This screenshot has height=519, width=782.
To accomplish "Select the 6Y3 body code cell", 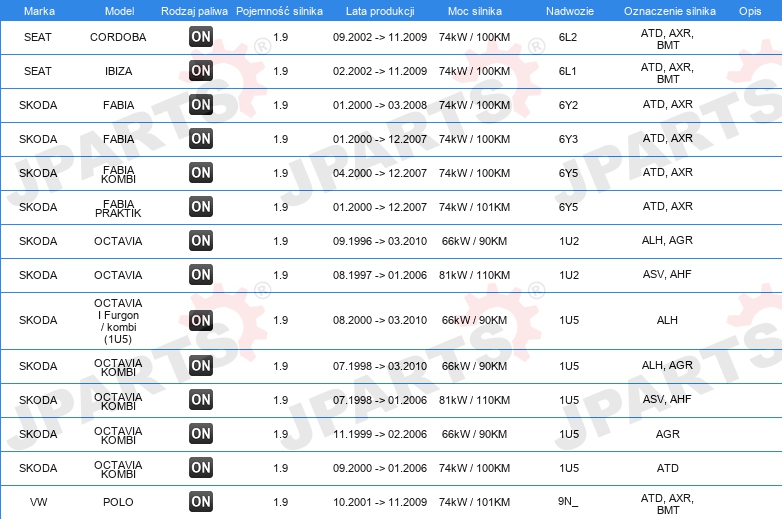I will coord(569,139).
